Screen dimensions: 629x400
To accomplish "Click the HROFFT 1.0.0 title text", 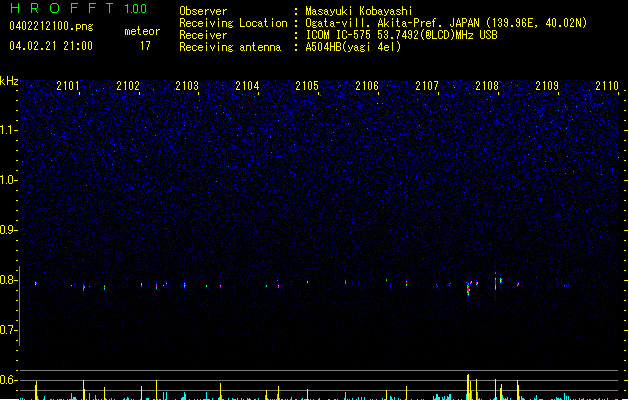I will tap(79, 8).
